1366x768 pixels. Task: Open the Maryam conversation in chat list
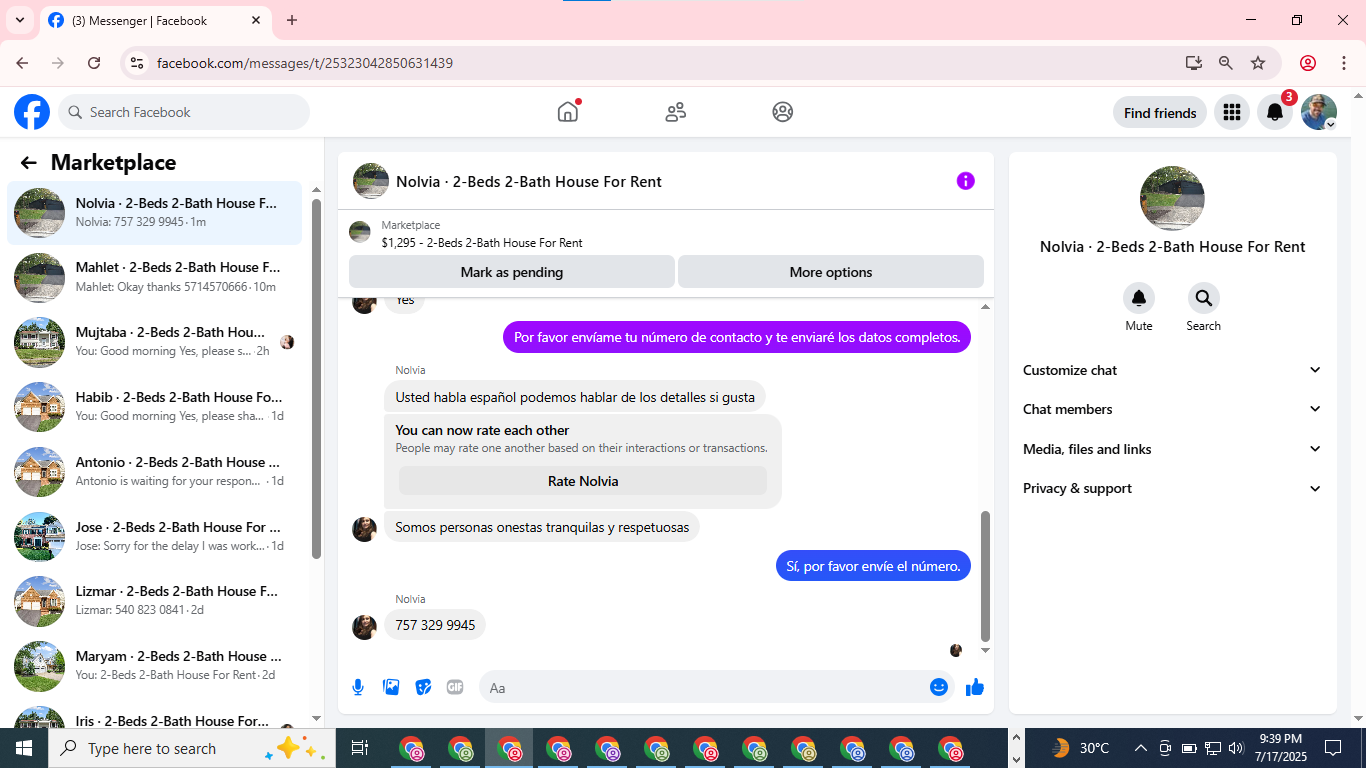point(155,666)
